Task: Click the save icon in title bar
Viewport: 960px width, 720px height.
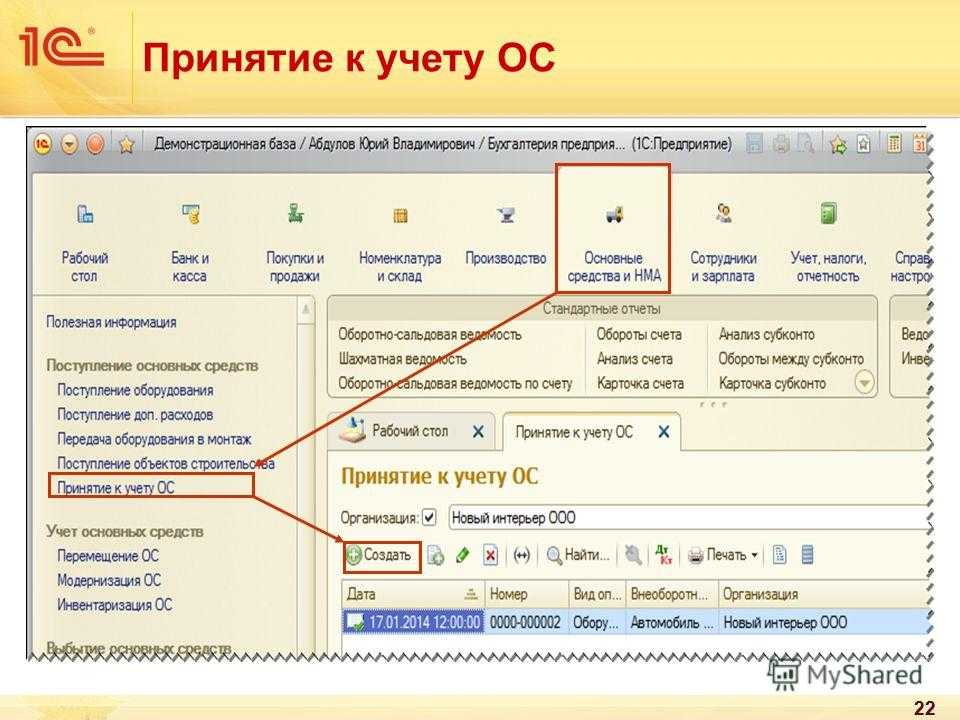Action: (x=754, y=144)
